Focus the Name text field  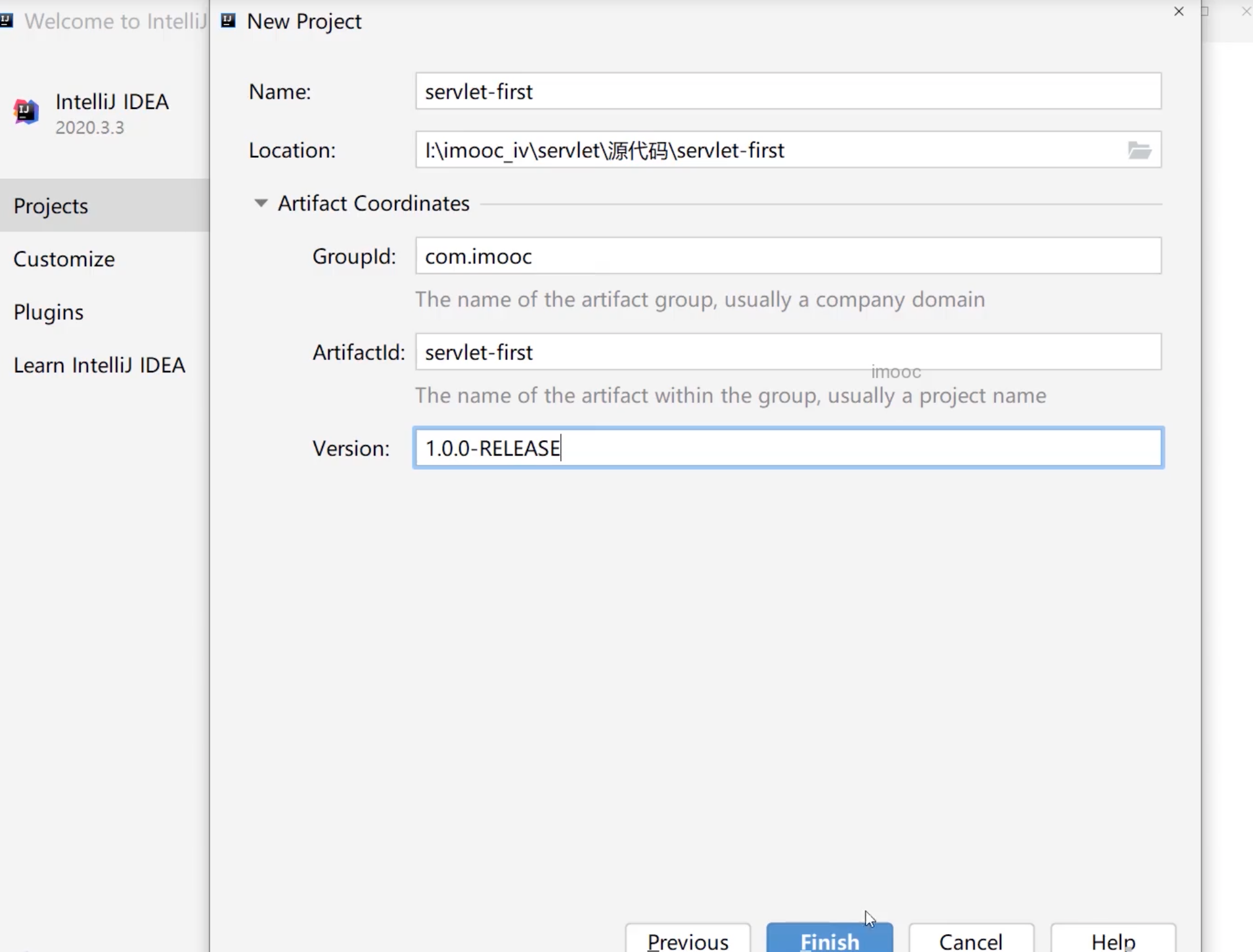click(x=787, y=92)
